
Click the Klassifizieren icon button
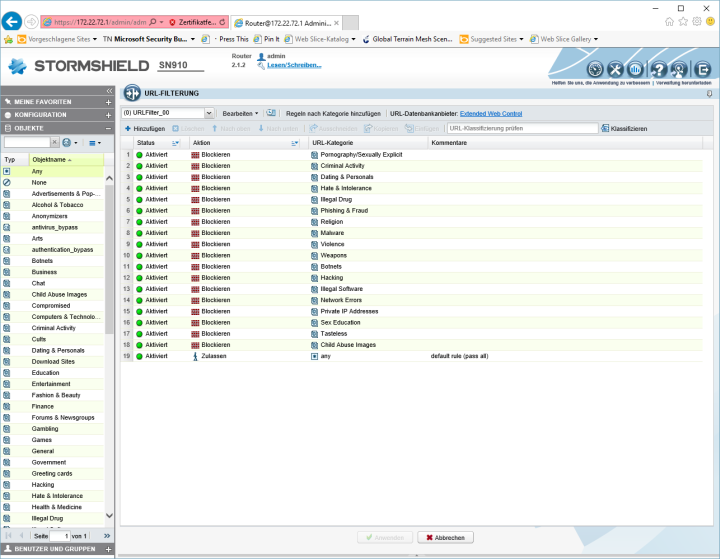coord(605,129)
